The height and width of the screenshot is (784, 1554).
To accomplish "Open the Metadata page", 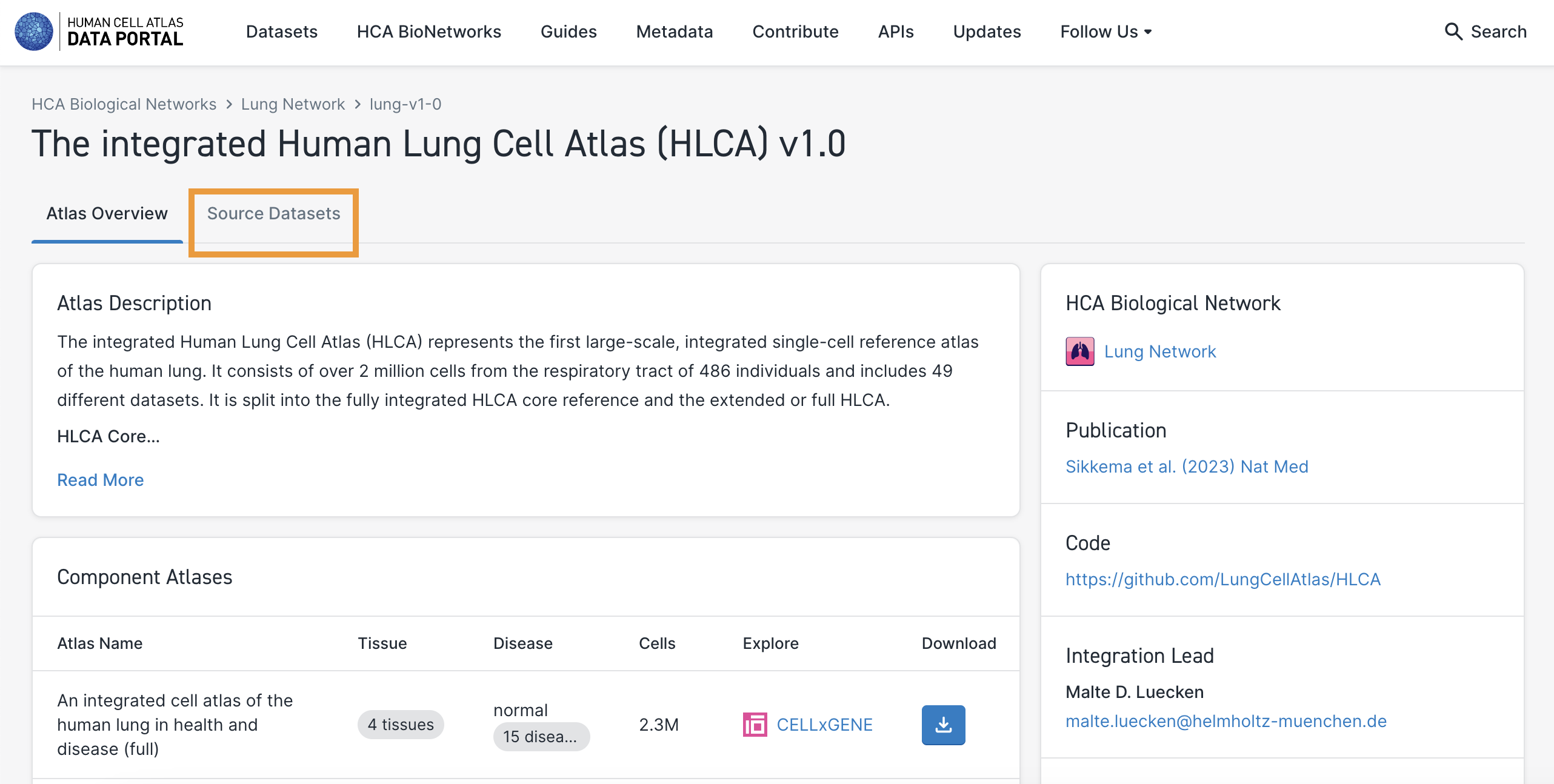I will pyautogui.click(x=675, y=32).
